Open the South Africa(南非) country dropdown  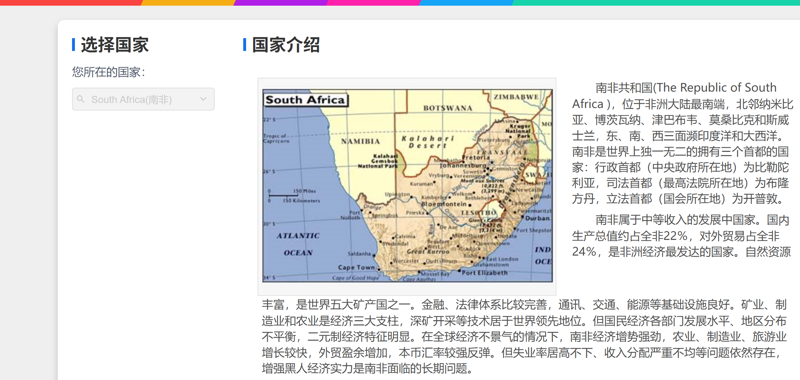tap(143, 99)
